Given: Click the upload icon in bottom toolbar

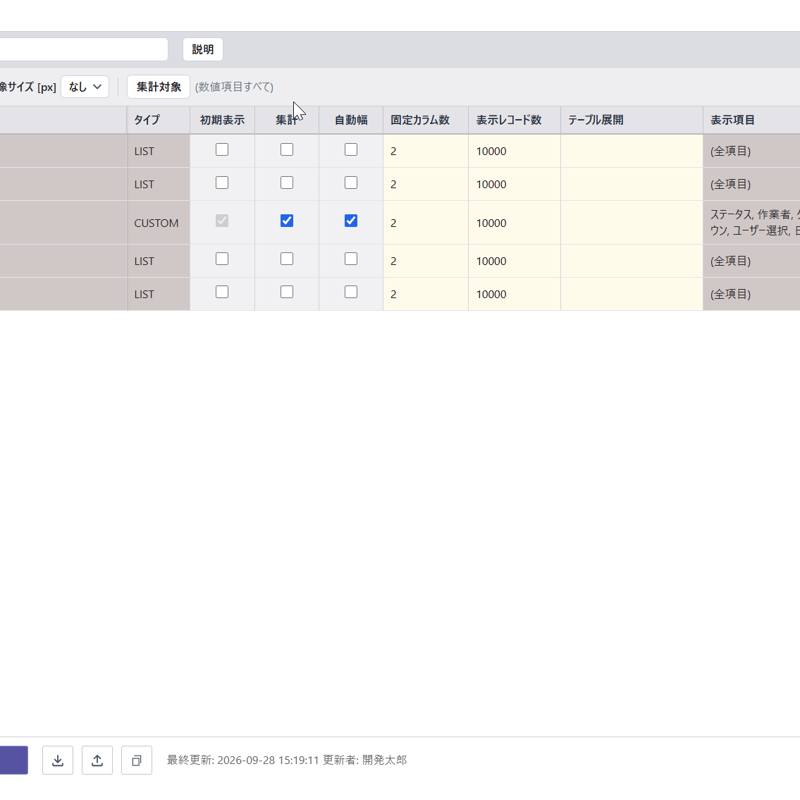Looking at the screenshot, I should click(97, 760).
